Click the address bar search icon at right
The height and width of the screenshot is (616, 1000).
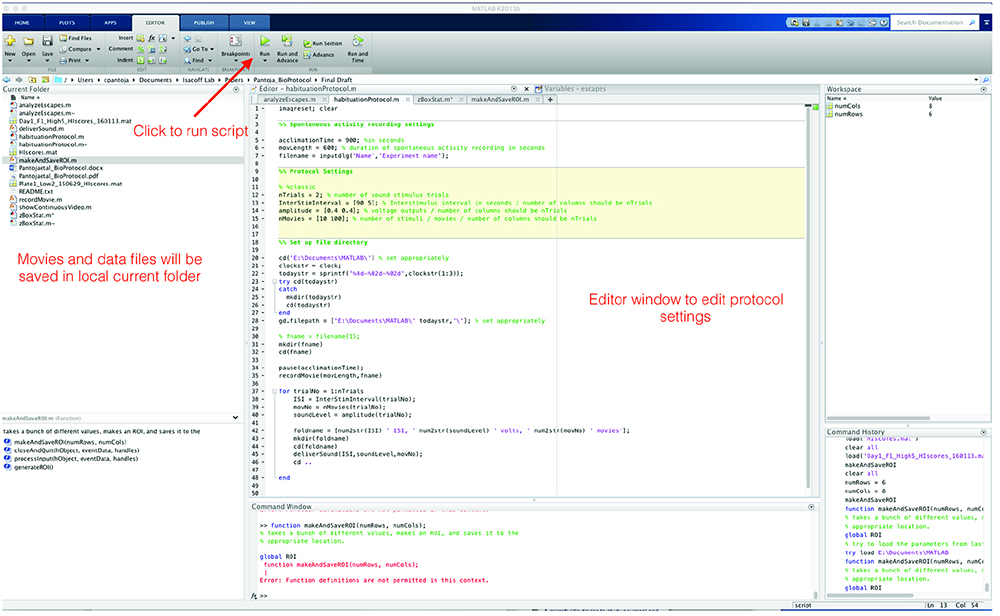[986, 80]
